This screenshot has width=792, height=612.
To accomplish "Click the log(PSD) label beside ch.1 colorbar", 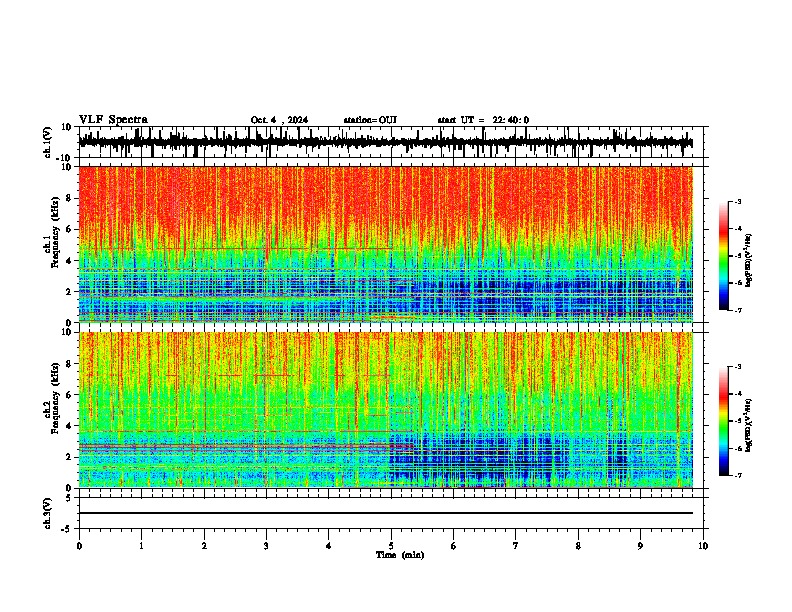I will [749, 260].
